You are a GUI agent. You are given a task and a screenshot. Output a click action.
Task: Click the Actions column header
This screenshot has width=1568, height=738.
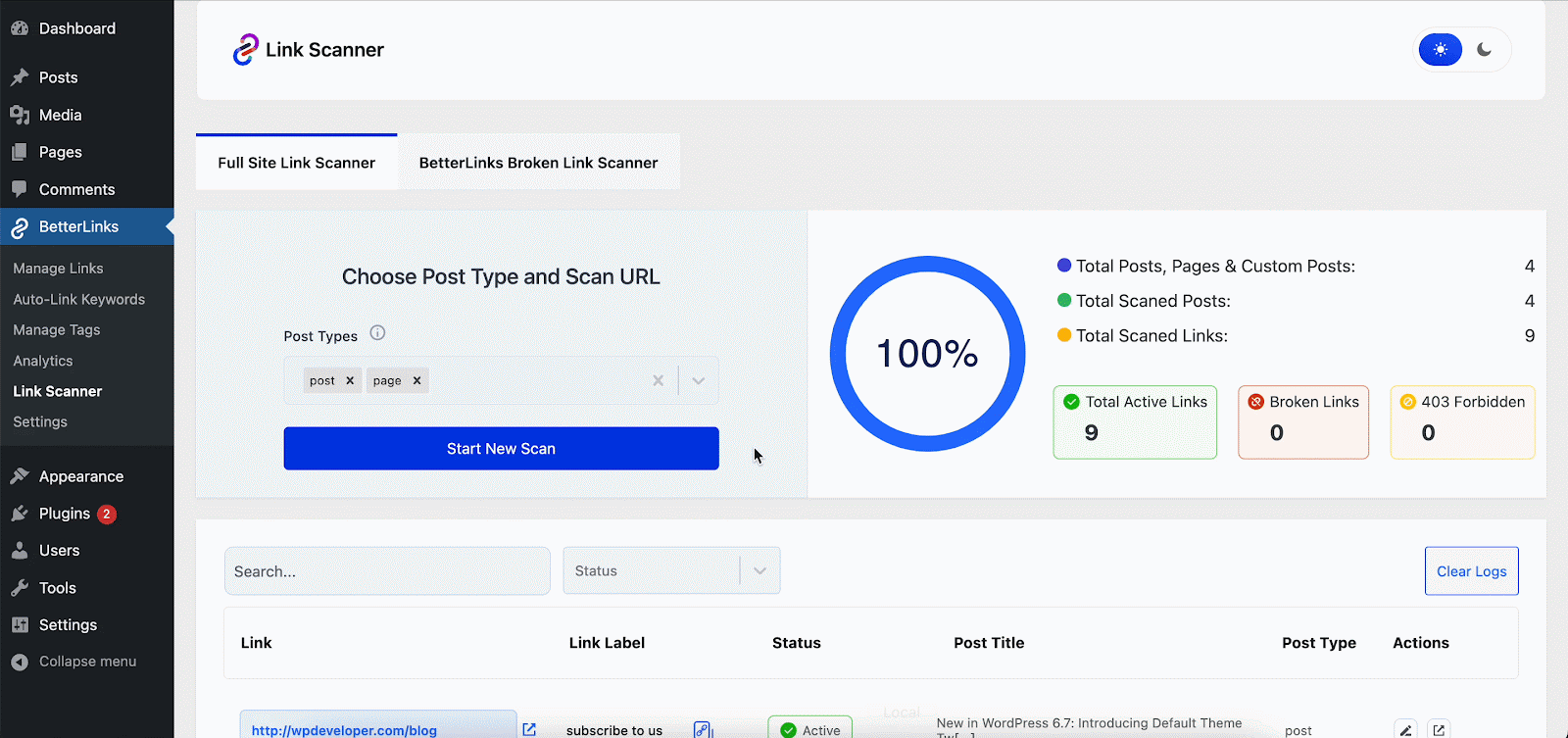(x=1421, y=643)
